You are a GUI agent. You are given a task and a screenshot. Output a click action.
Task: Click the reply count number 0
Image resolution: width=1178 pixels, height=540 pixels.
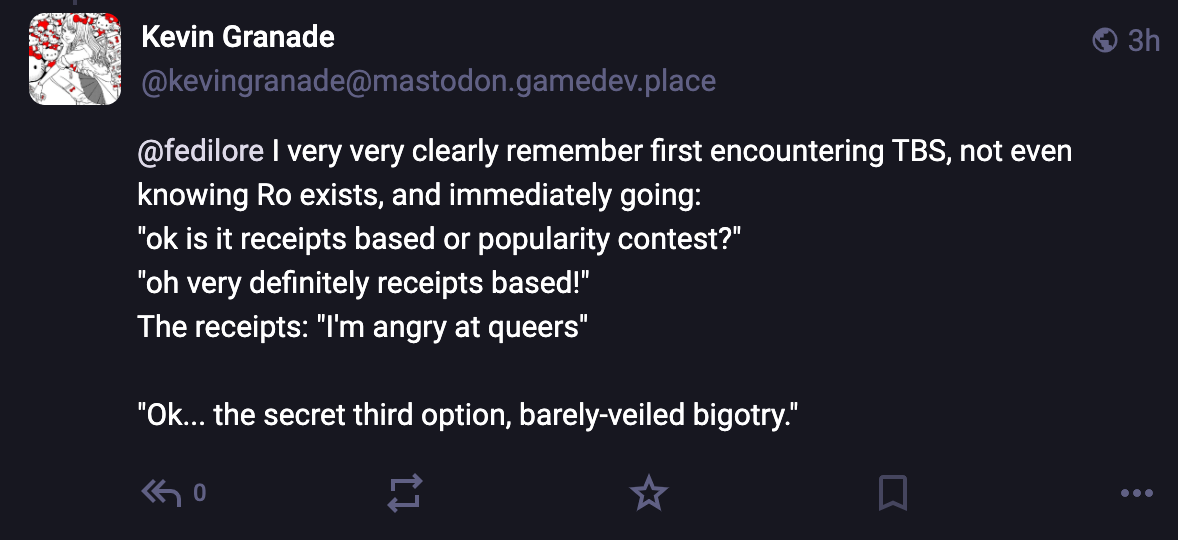coord(199,492)
